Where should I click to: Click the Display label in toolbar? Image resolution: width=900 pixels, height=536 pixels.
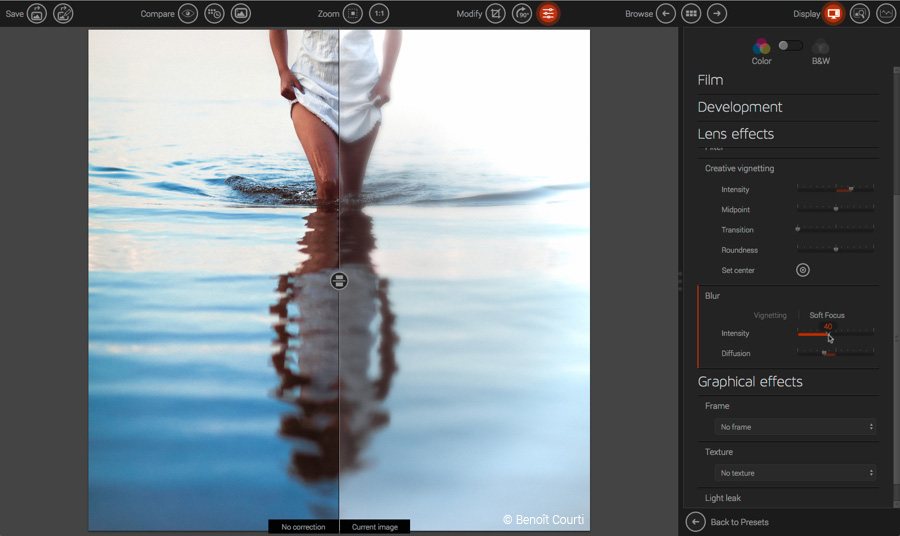pos(806,14)
